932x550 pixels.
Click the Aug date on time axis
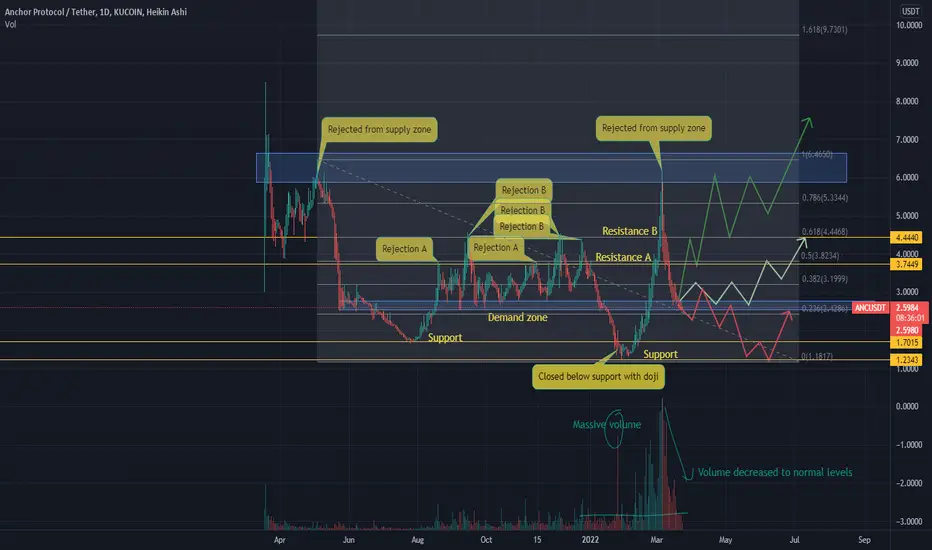417,540
